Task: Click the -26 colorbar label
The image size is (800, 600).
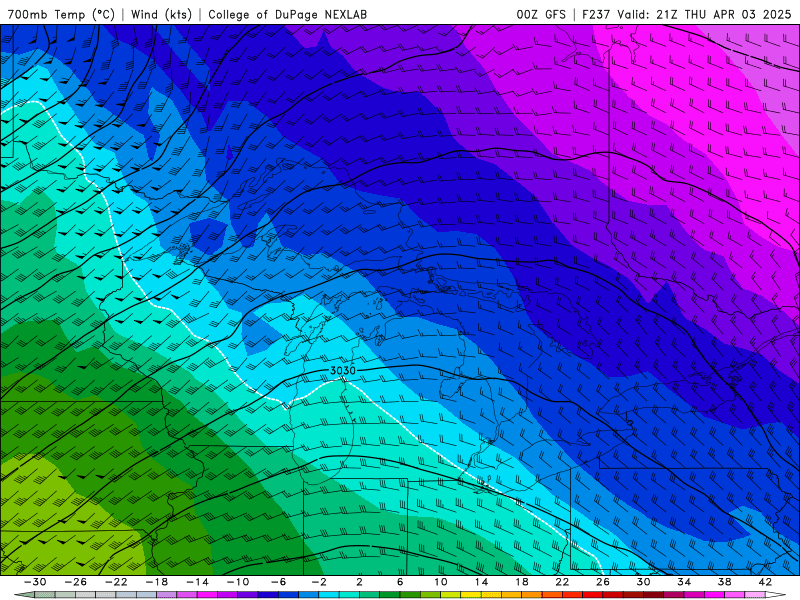Action: click(76, 582)
